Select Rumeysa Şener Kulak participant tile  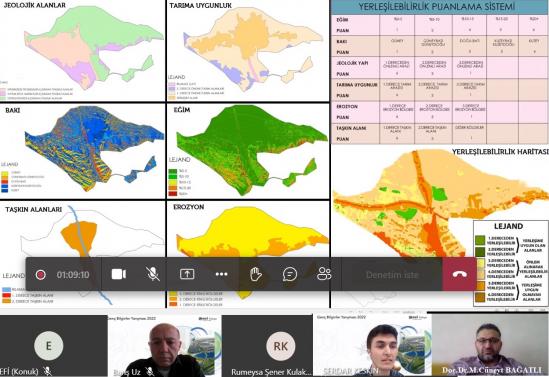(267, 346)
